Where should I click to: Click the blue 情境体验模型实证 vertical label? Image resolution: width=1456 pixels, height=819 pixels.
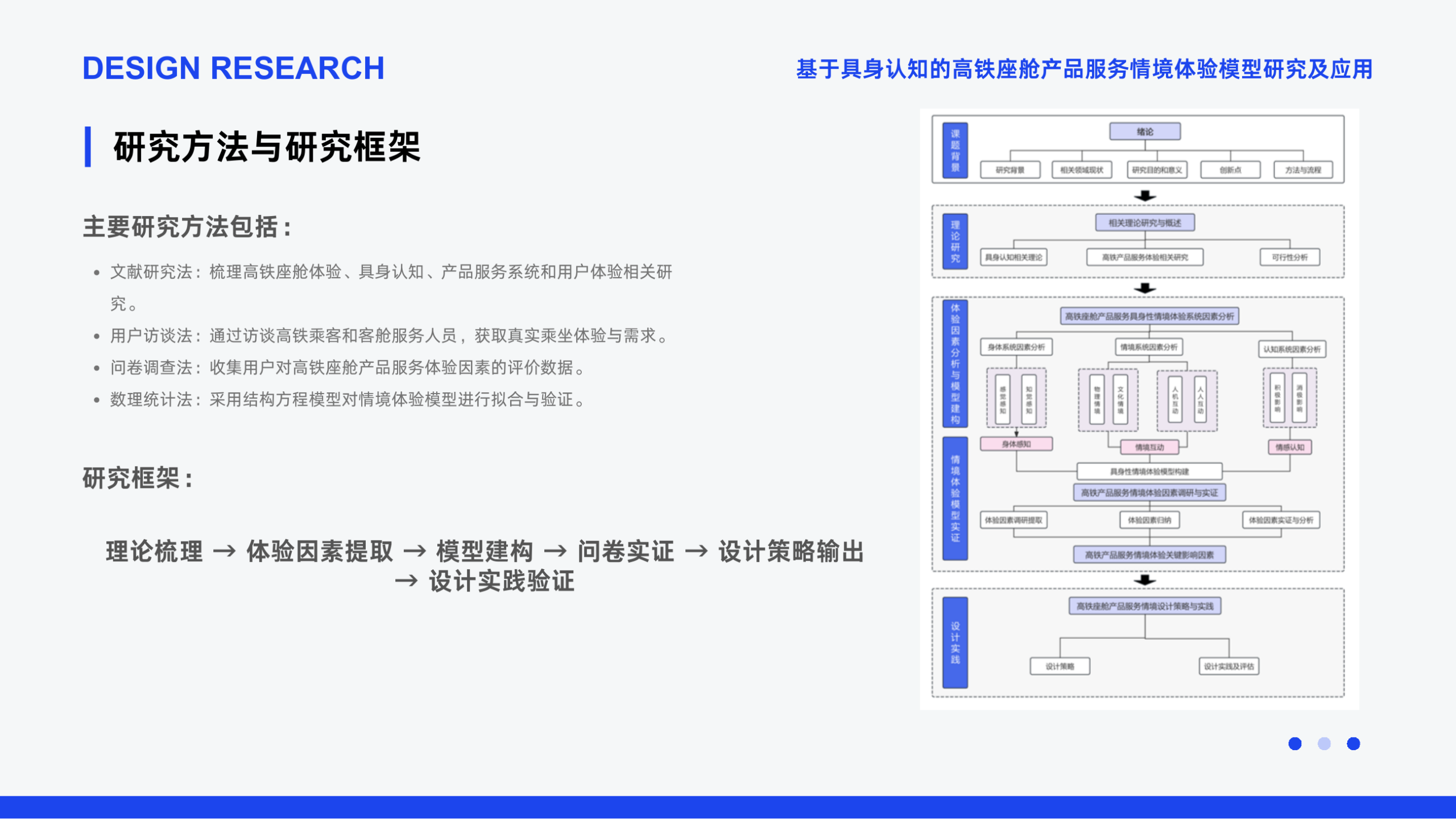[955, 498]
